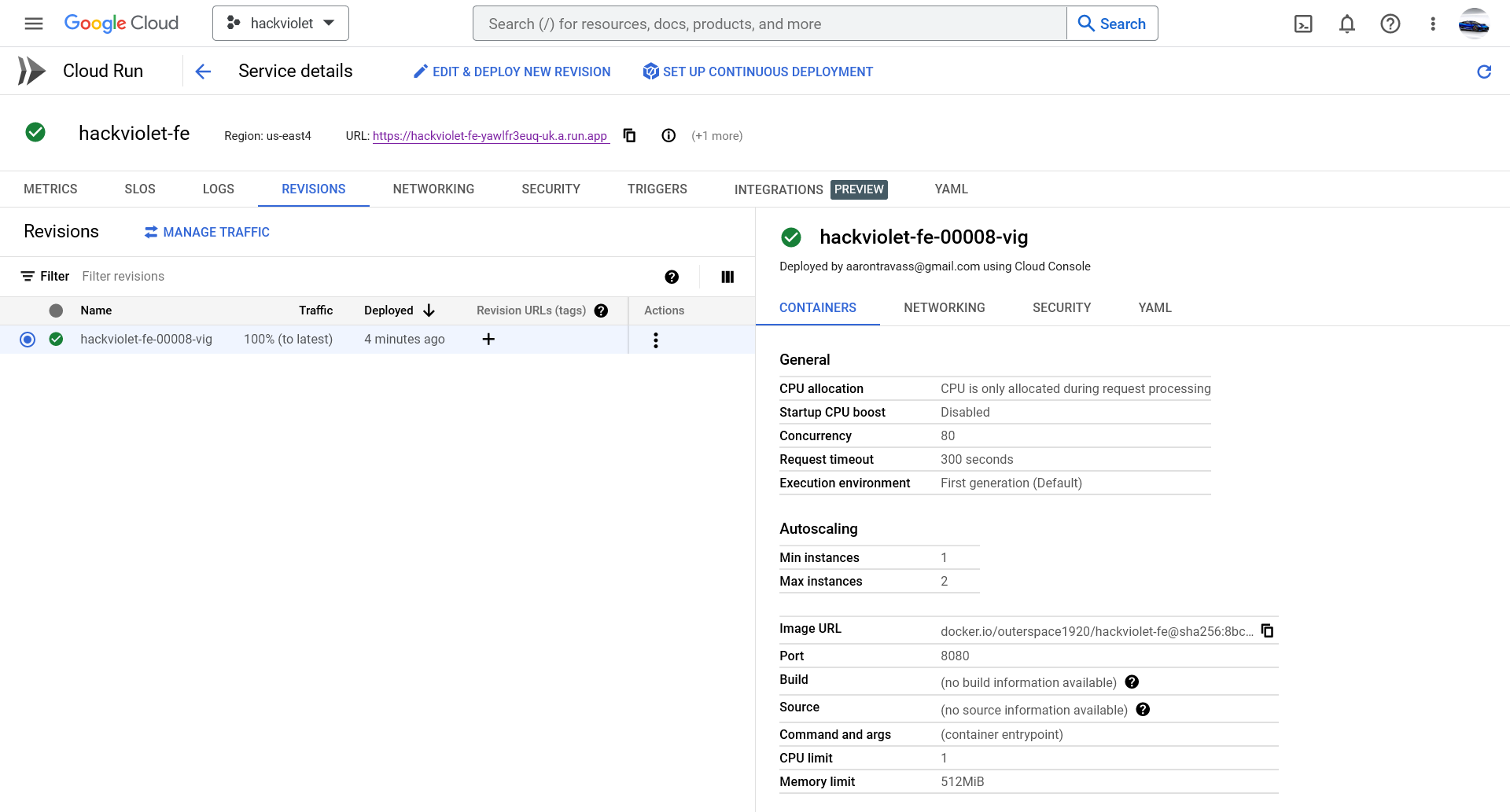
Task: Open the revision row actions menu
Action: coord(656,340)
